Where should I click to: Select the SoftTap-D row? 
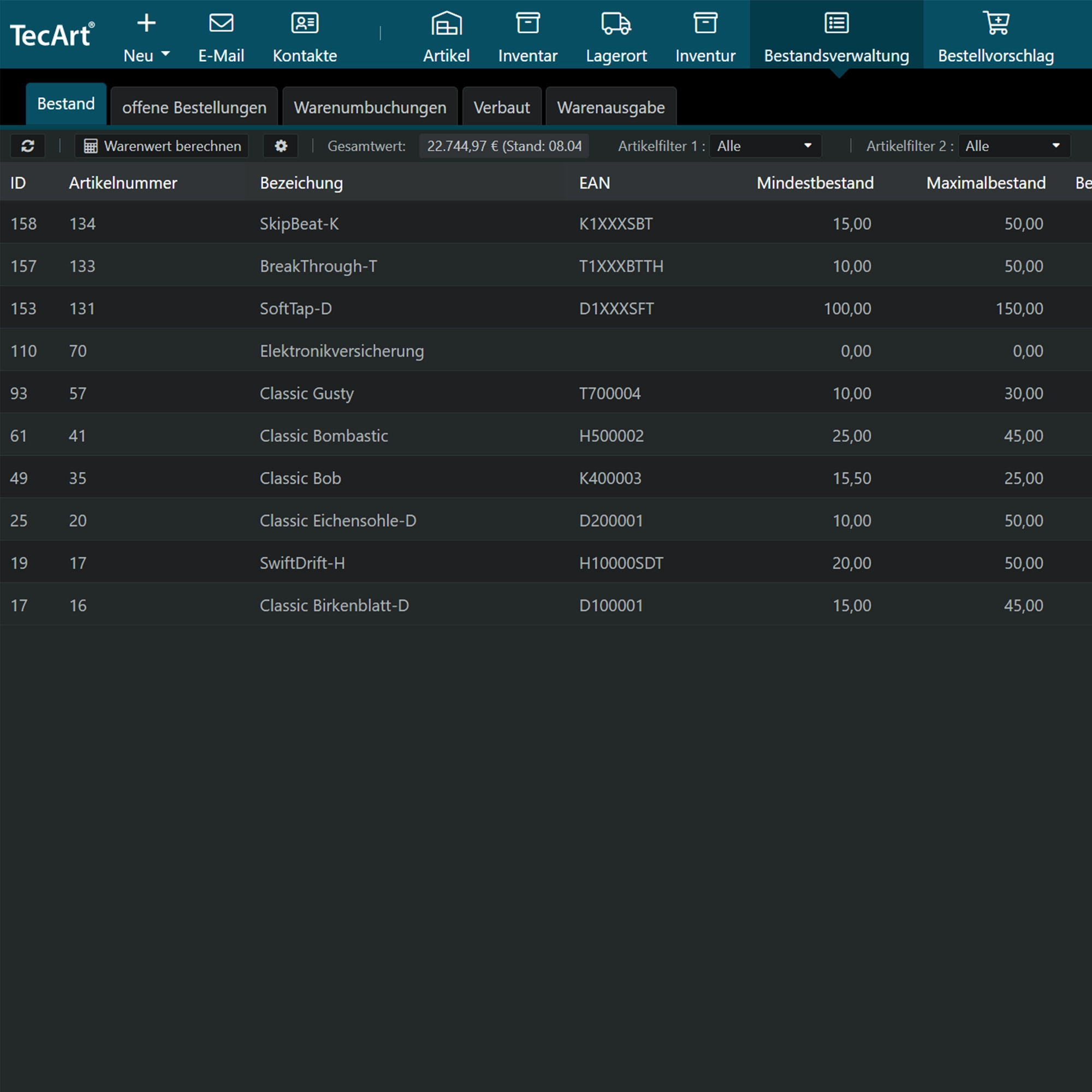(x=546, y=307)
